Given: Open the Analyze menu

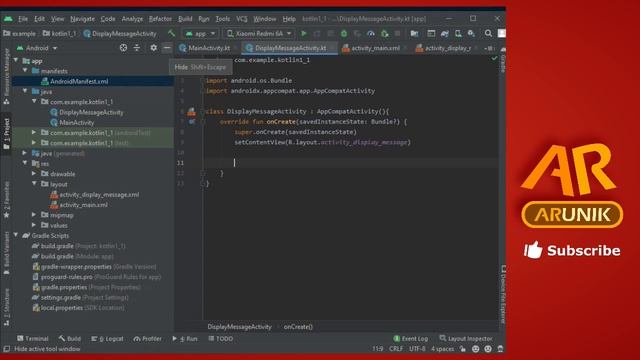Looking at the screenshot, I should 132,19.
